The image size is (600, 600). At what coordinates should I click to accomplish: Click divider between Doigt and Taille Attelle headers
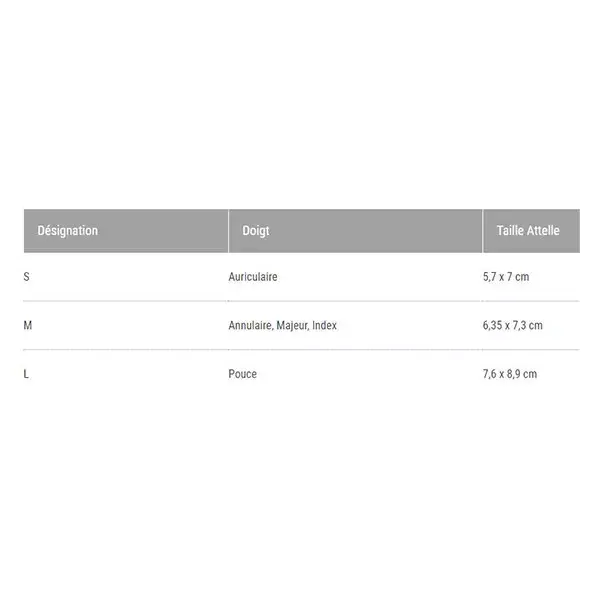(x=483, y=231)
